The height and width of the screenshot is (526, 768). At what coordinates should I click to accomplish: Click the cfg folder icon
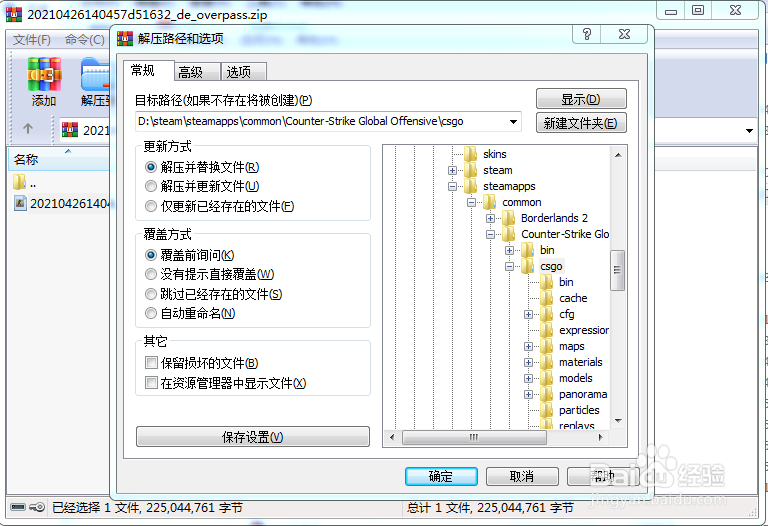tap(547, 314)
